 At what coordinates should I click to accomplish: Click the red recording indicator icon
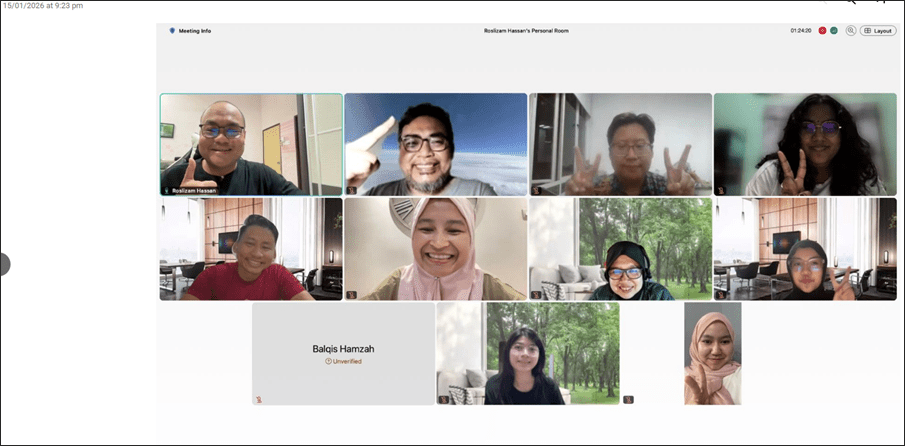[822, 31]
